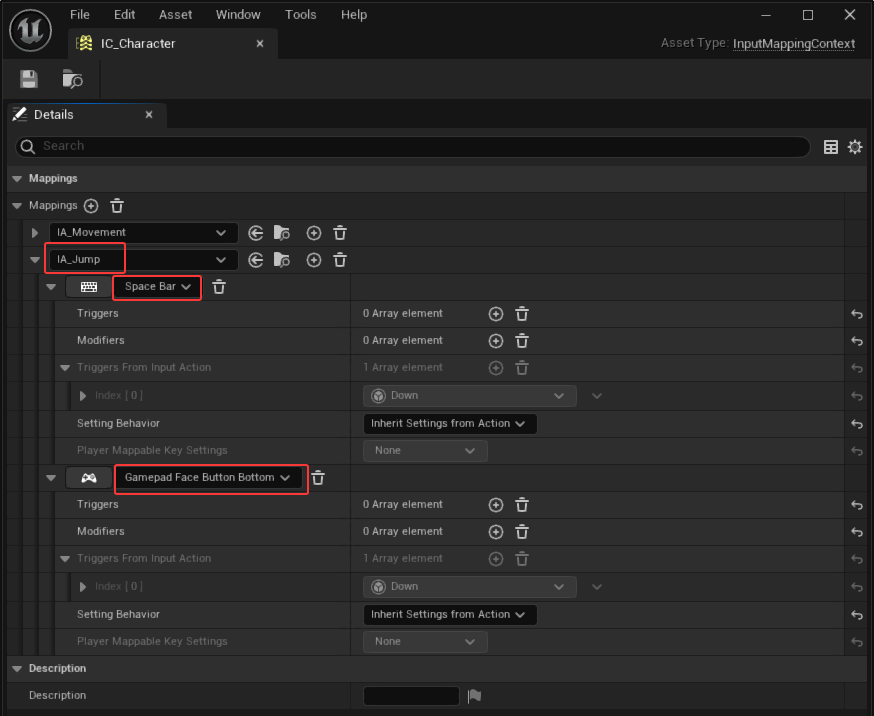Reset Gamepad Setting Behavior to default
Viewport: 874px width, 716px height.
857,615
